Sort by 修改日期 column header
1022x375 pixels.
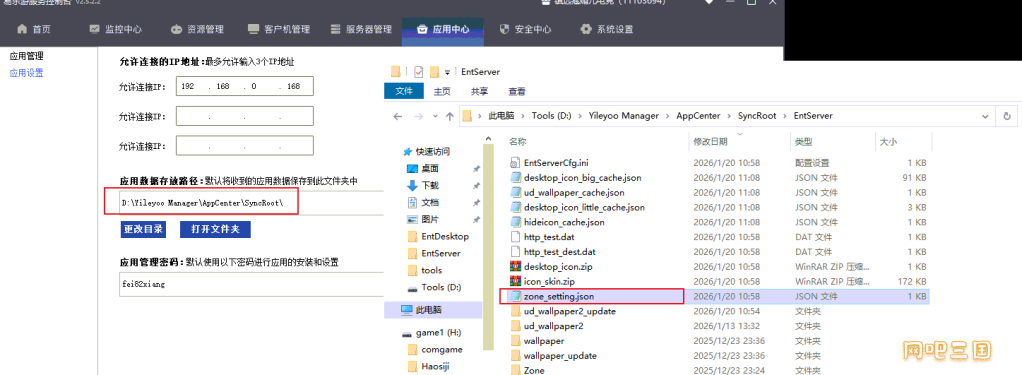tap(710, 141)
